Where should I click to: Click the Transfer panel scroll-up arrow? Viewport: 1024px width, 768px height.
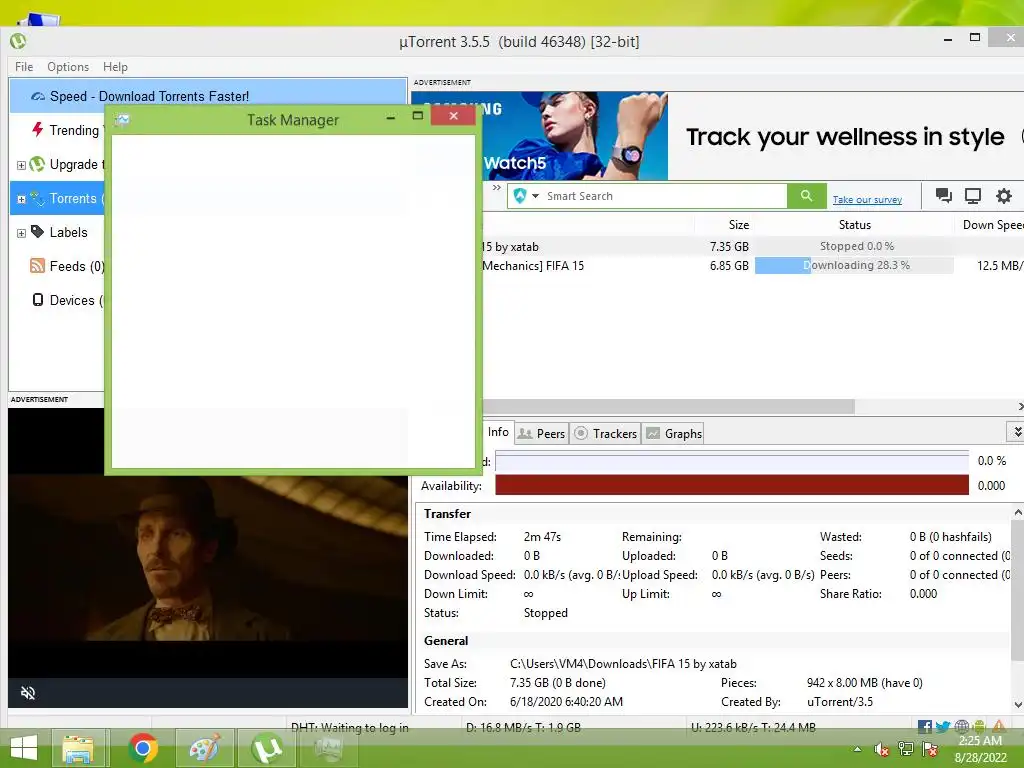1017,513
